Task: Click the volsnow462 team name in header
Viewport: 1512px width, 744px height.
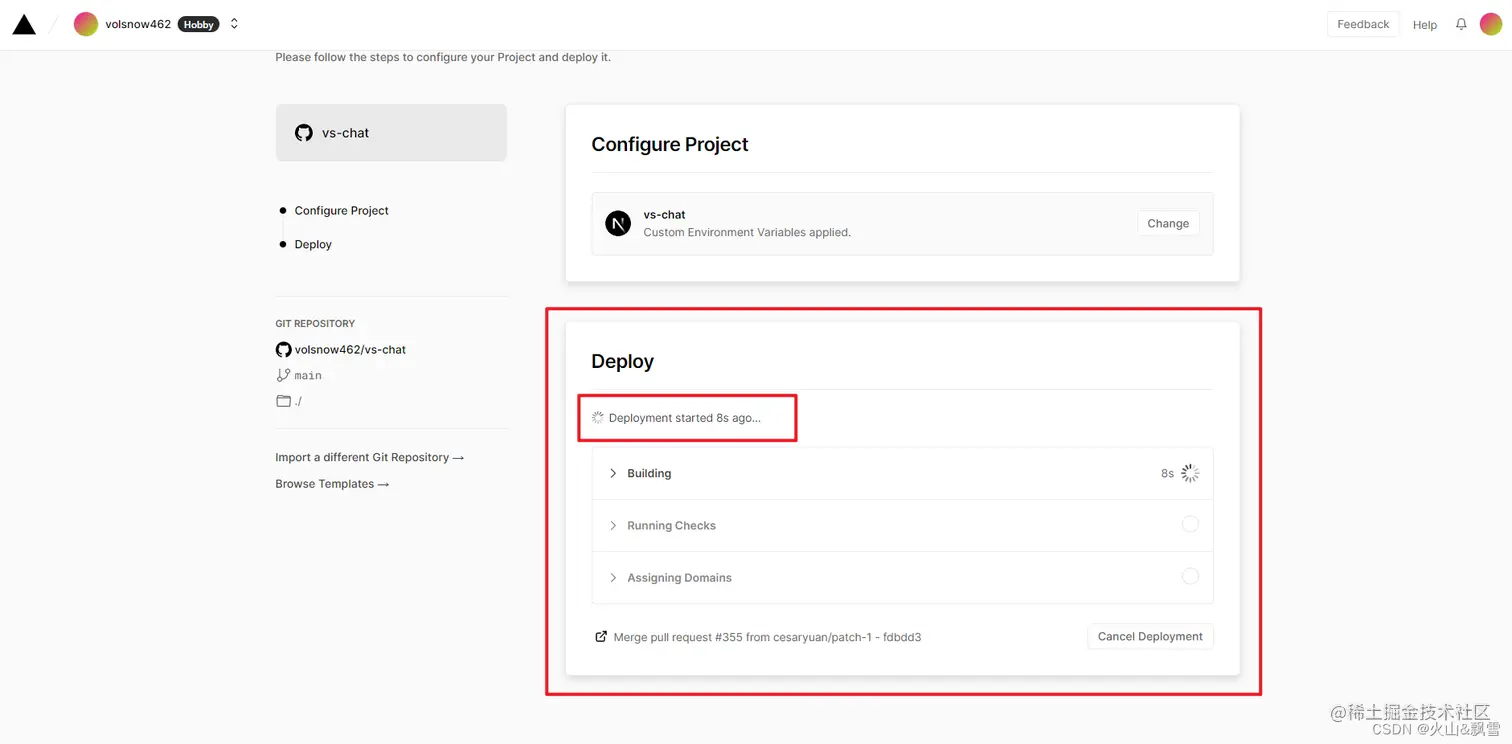Action: click(138, 24)
